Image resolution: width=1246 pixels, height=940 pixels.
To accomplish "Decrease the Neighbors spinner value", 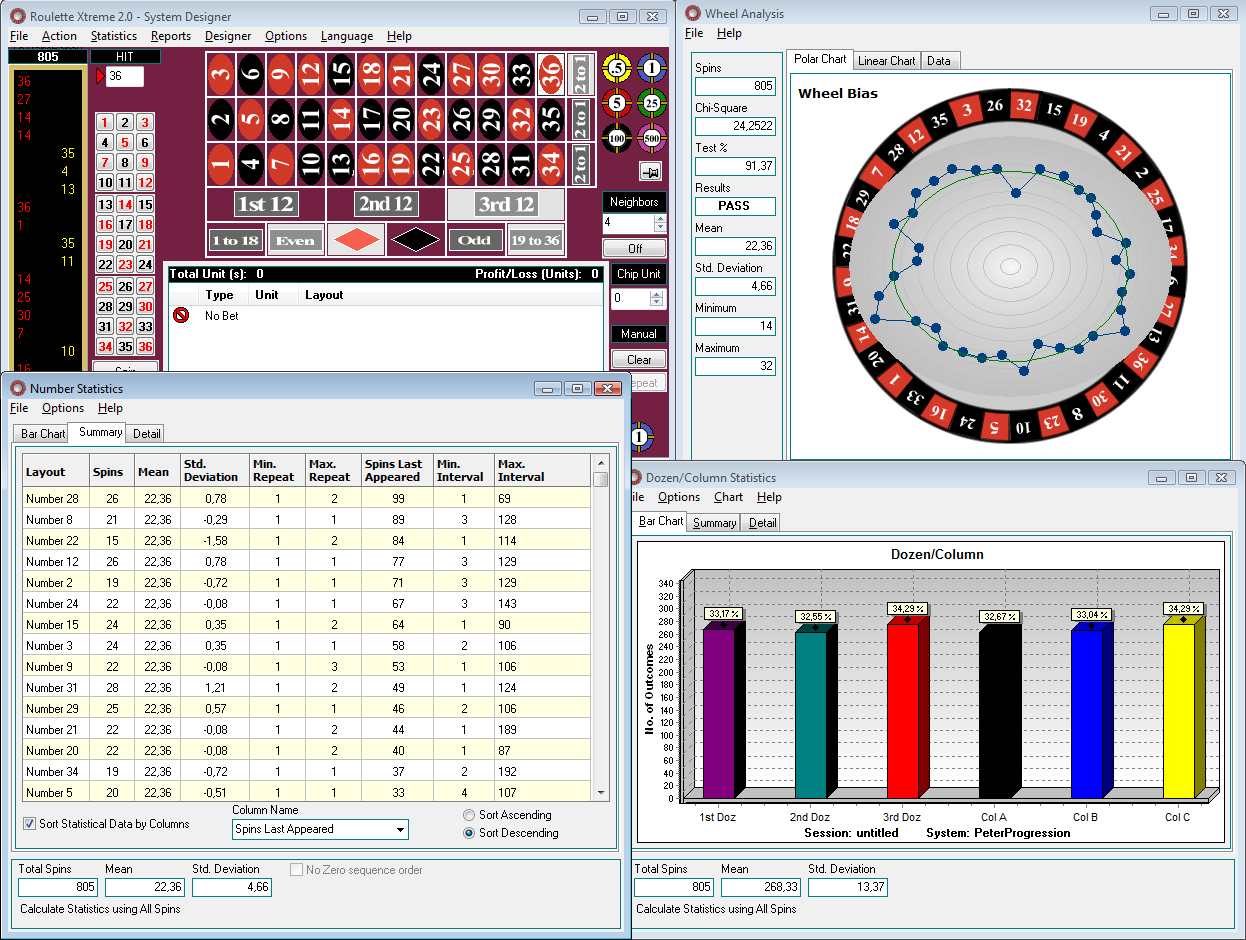I will pyautogui.click(x=659, y=227).
